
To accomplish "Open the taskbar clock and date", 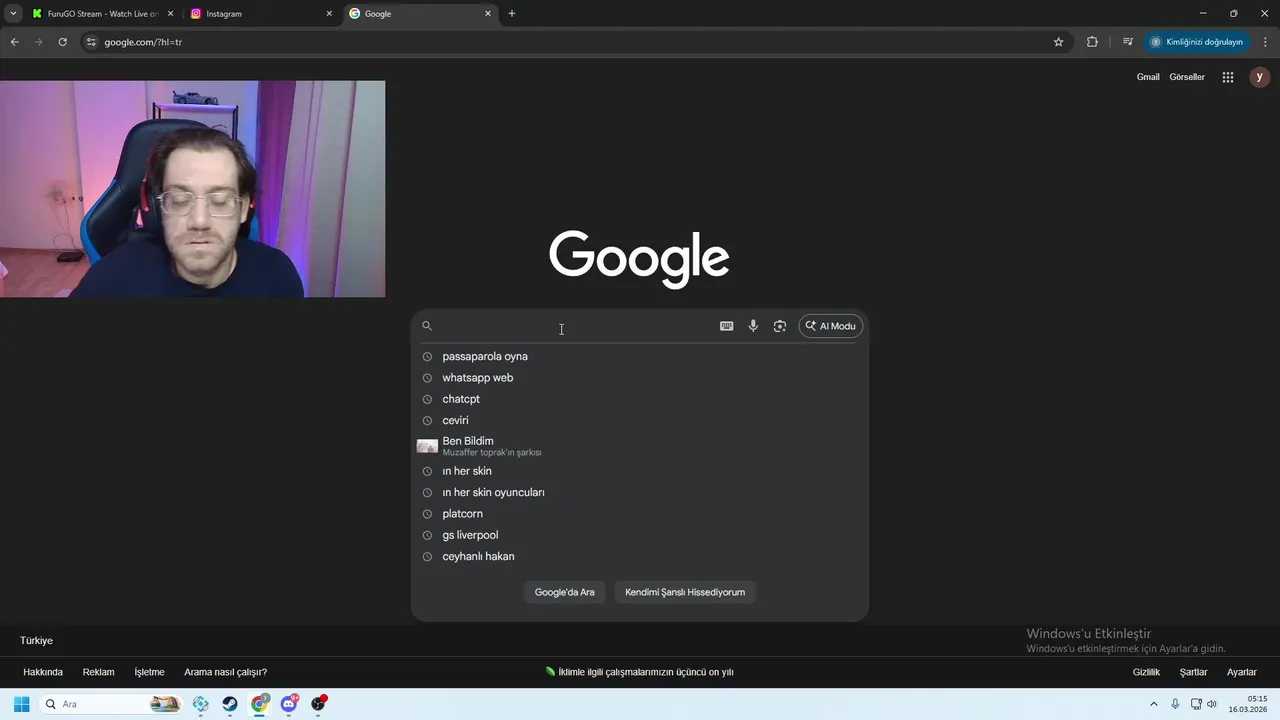I will (x=1249, y=704).
